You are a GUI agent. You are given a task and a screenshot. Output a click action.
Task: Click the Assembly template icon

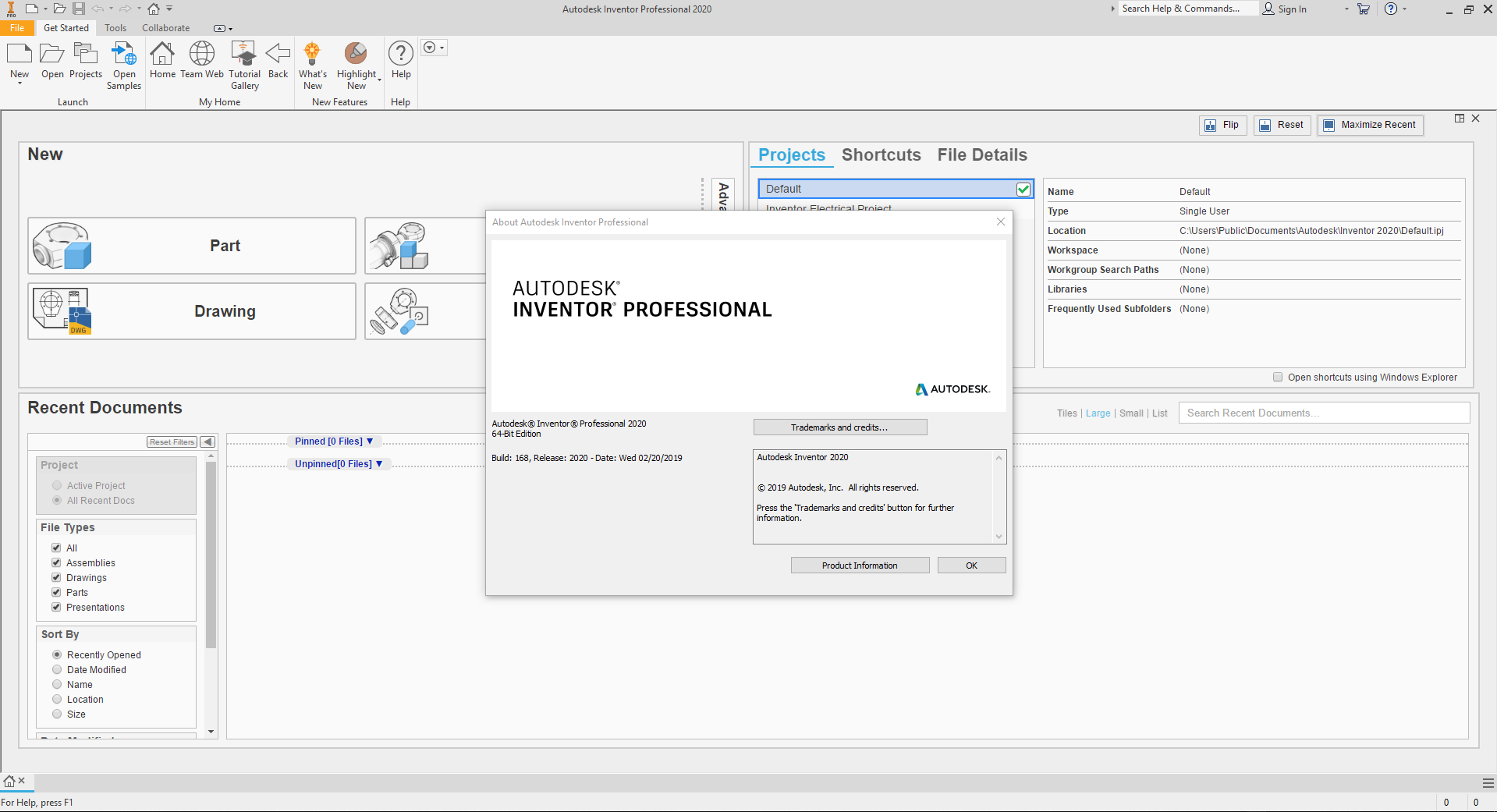[x=399, y=246]
